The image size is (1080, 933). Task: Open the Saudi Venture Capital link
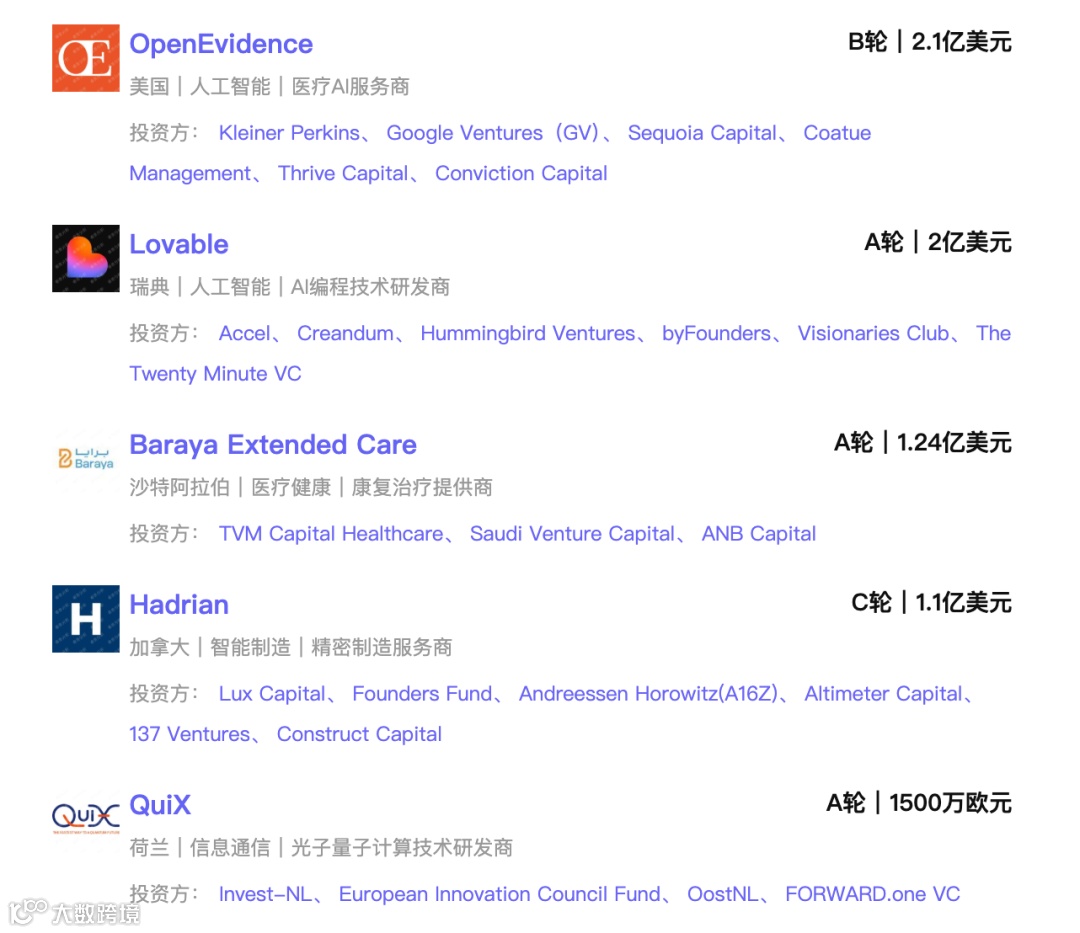click(572, 534)
